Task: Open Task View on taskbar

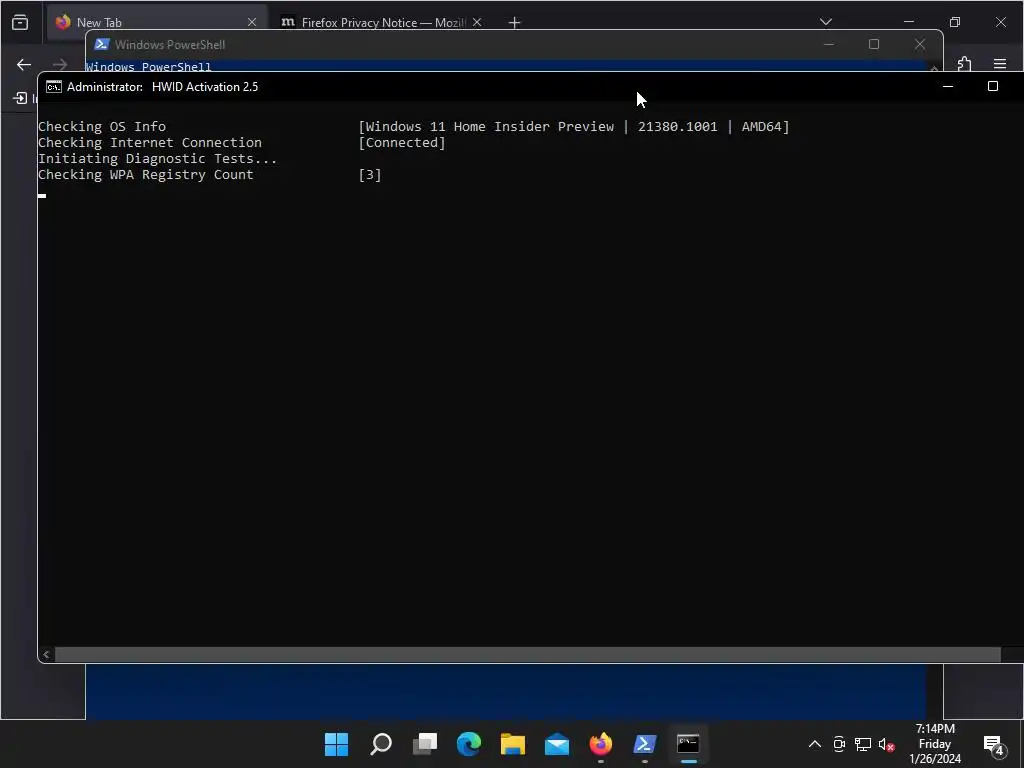Action: pos(425,744)
